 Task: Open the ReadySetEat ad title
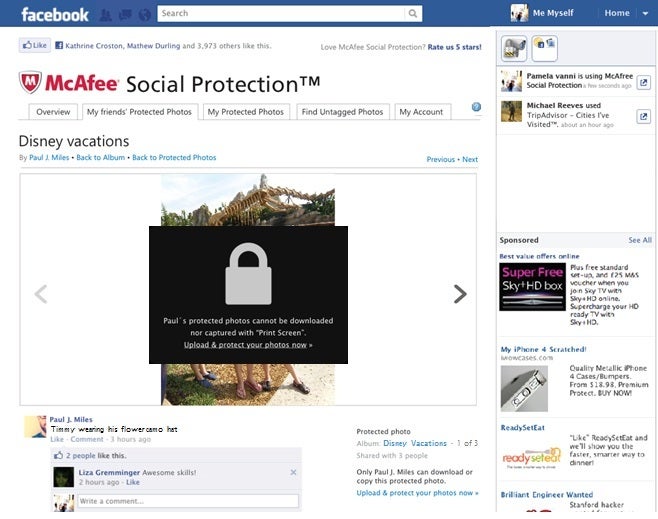[522, 428]
